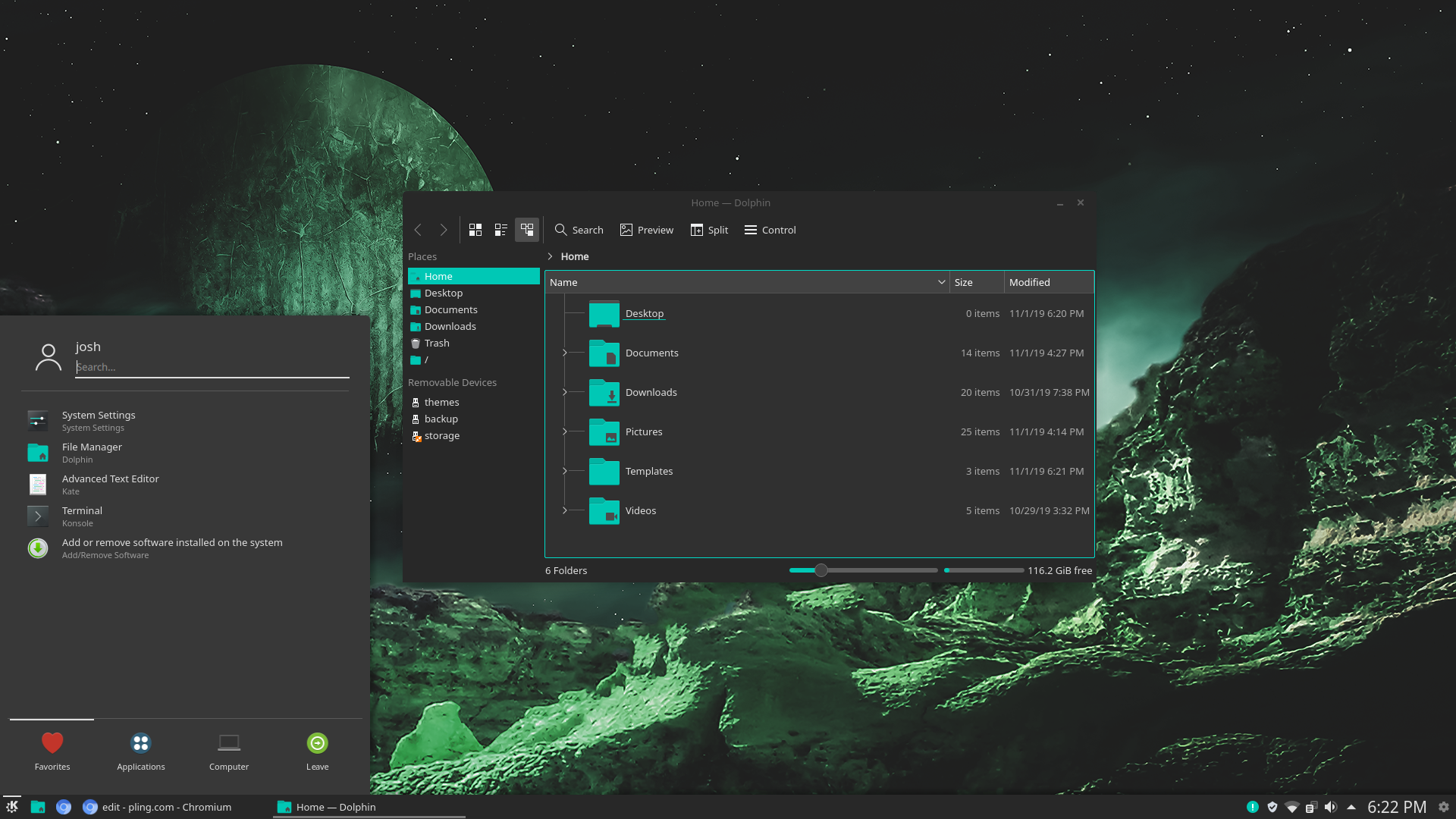Click the josh user avatar
The image size is (1456, 819).
(49, 357)
